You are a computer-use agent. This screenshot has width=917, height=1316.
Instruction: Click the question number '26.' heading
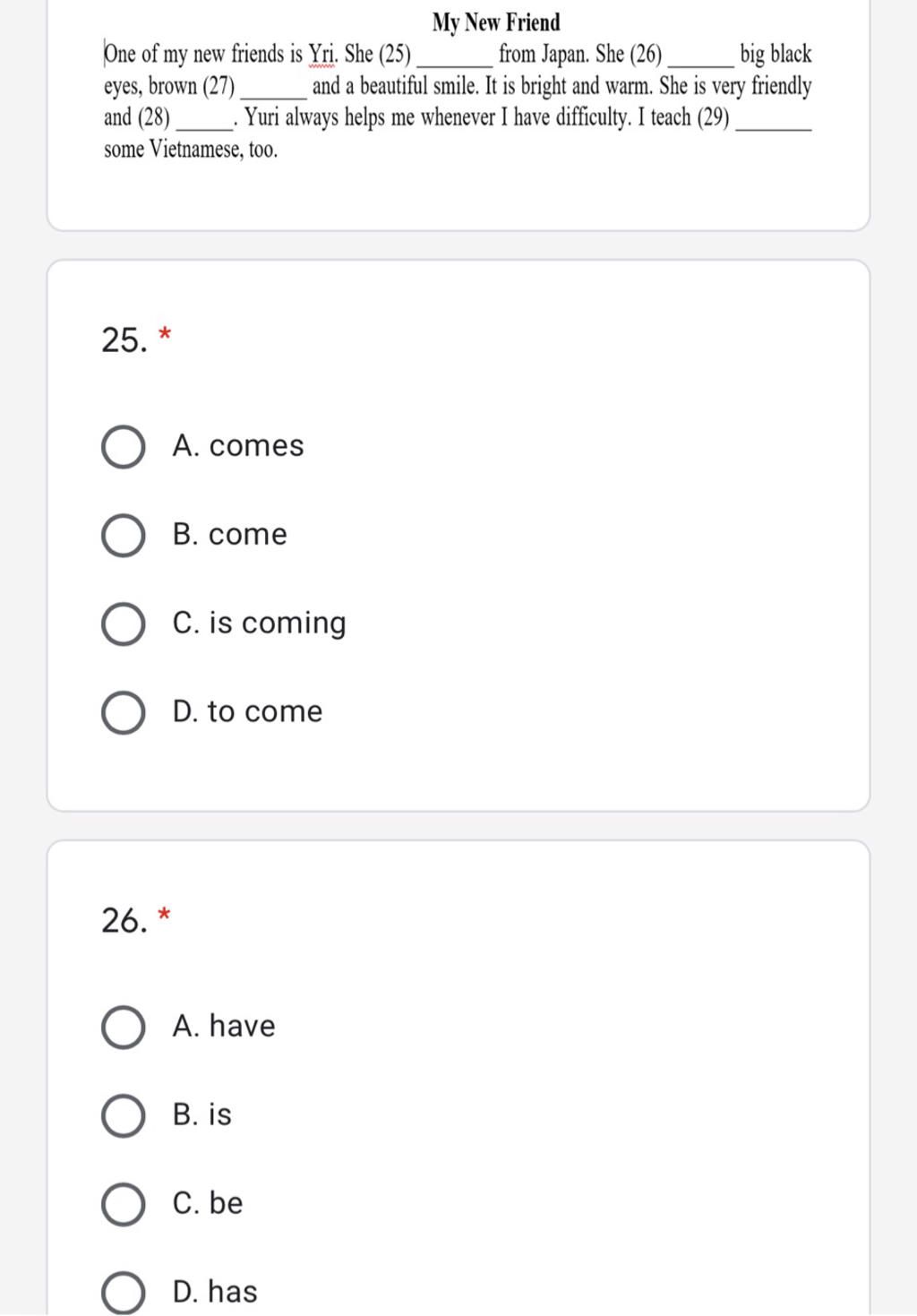coord(124,921)
